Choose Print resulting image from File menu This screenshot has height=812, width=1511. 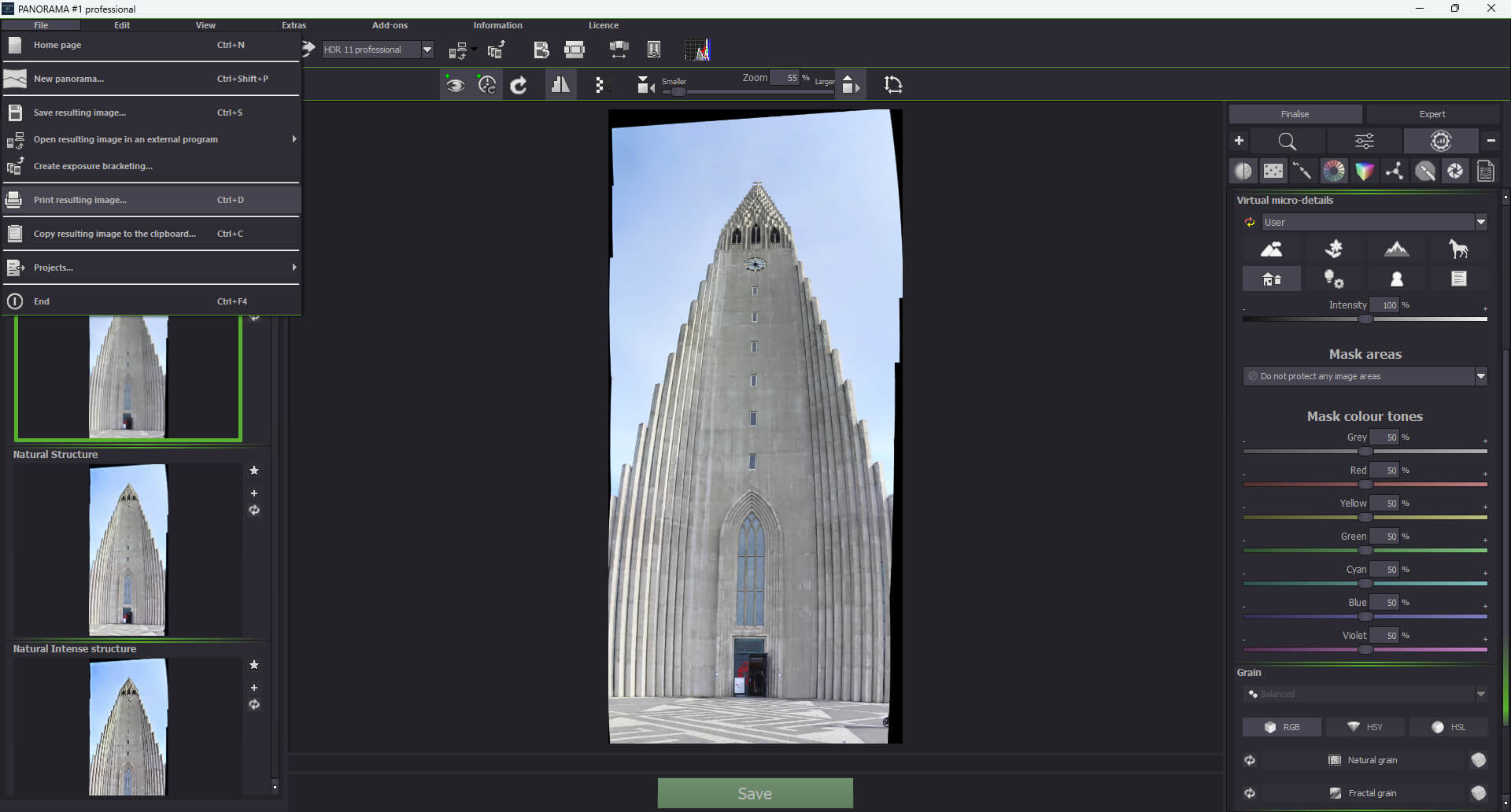click(x=80, y=200)
